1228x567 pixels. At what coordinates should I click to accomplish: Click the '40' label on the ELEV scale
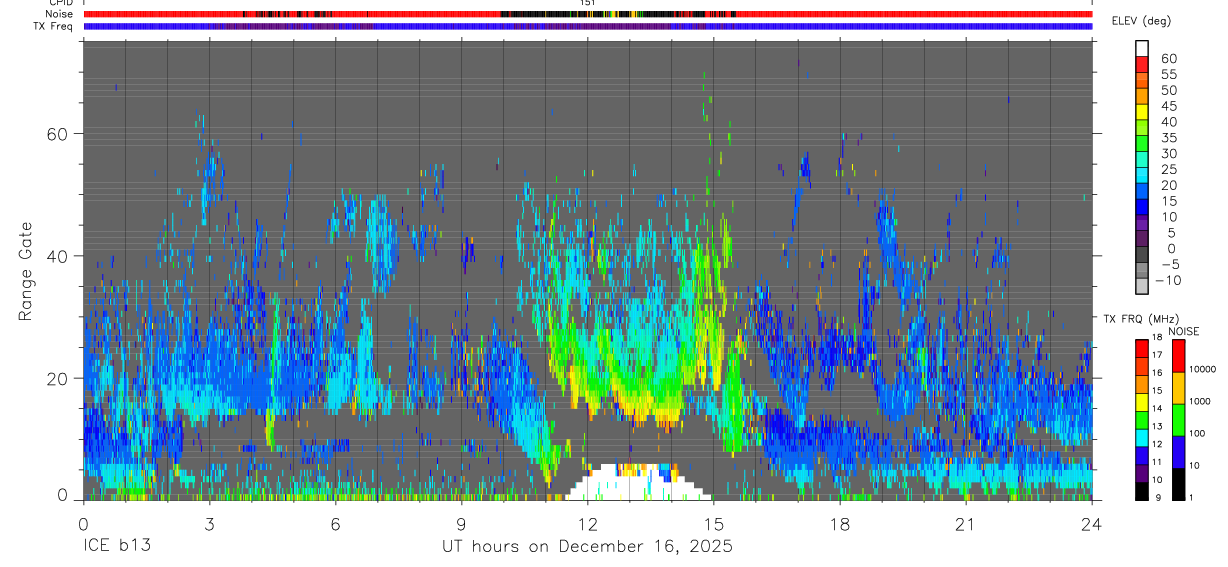(x=1168, y=122)
